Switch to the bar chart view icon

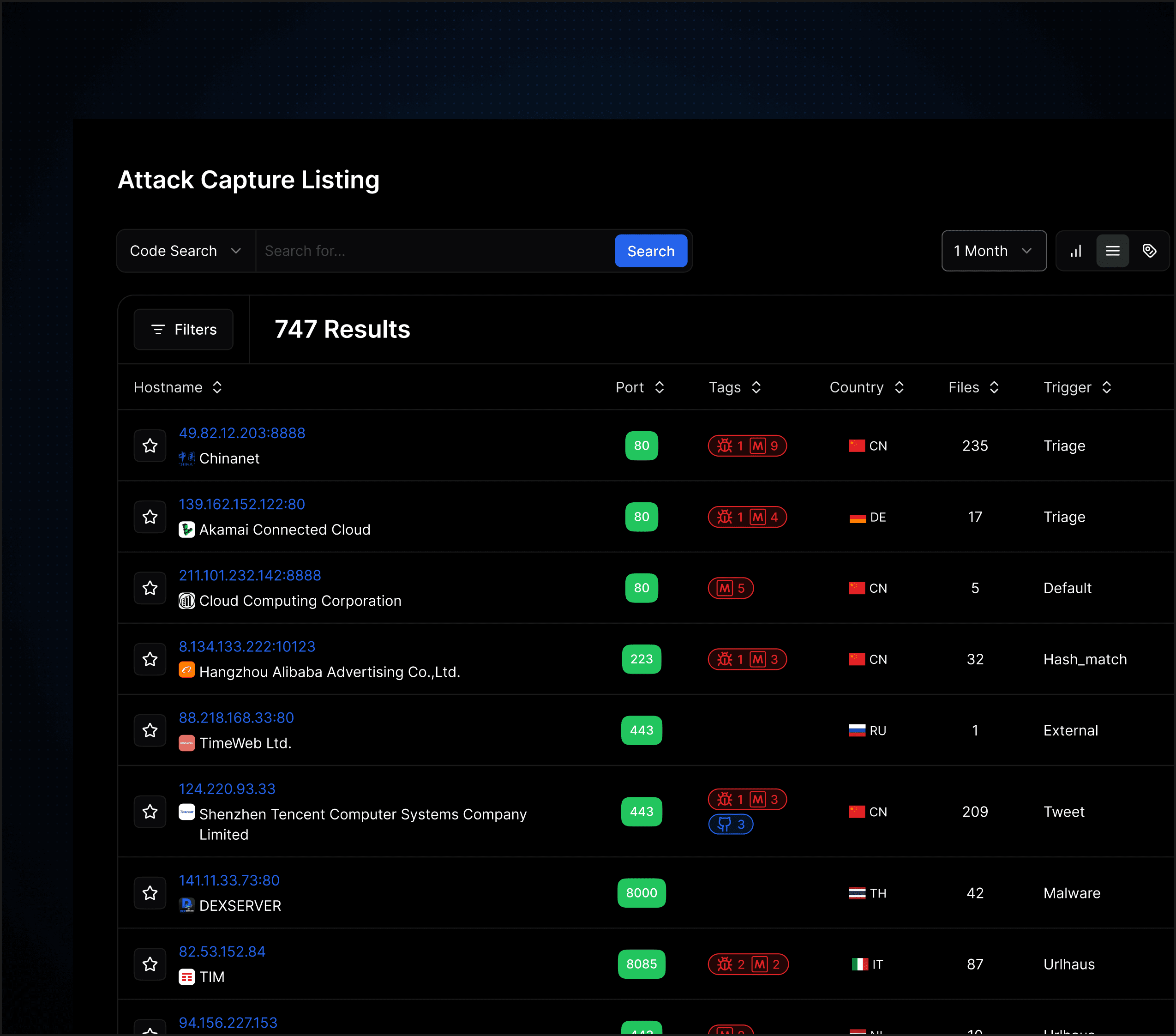pos(1076,251)
